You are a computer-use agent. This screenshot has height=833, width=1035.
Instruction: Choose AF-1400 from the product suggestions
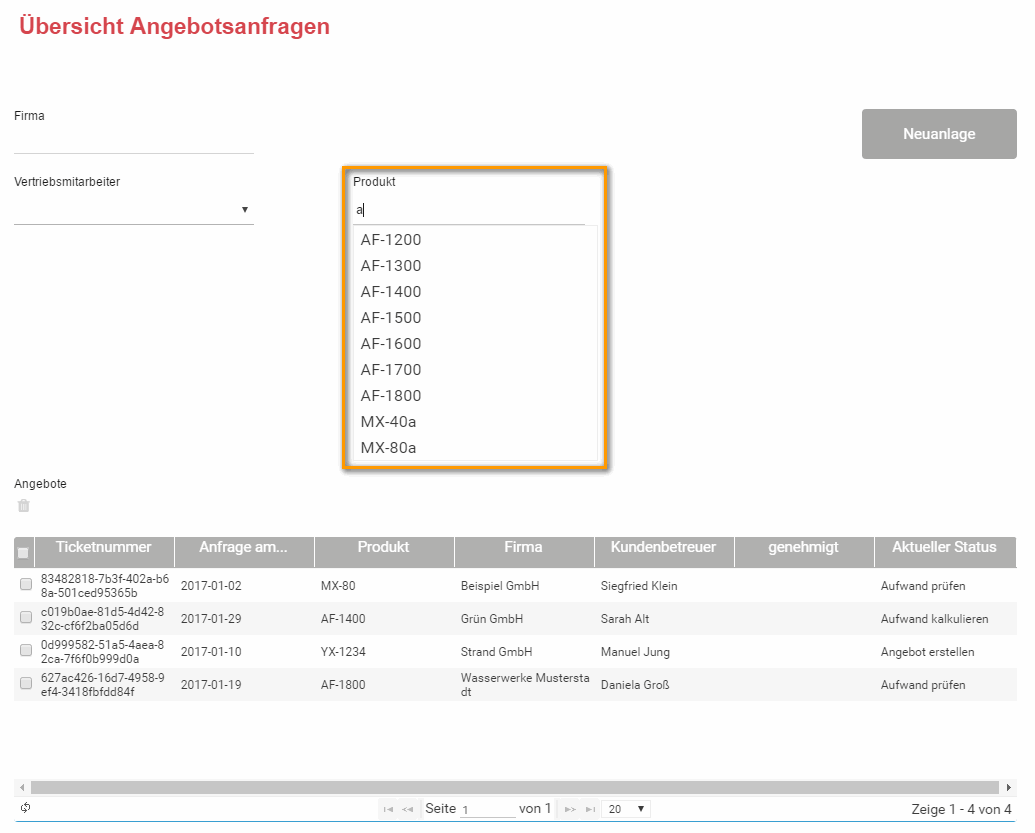coord(391,292)
